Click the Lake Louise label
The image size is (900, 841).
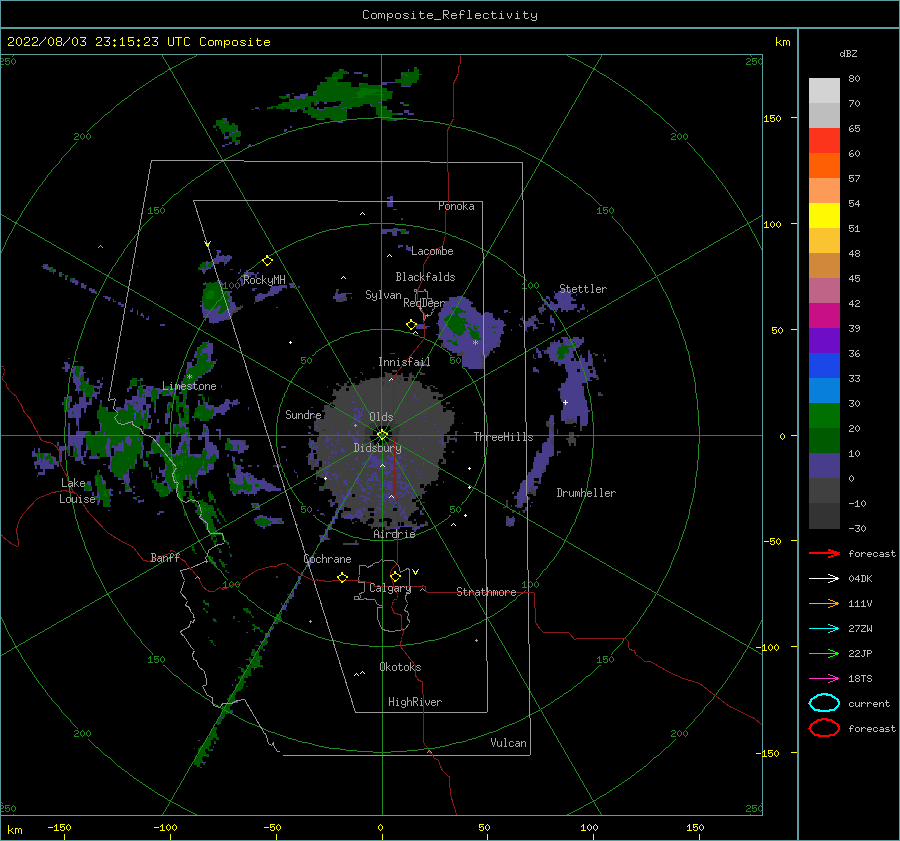pos(77,491)
